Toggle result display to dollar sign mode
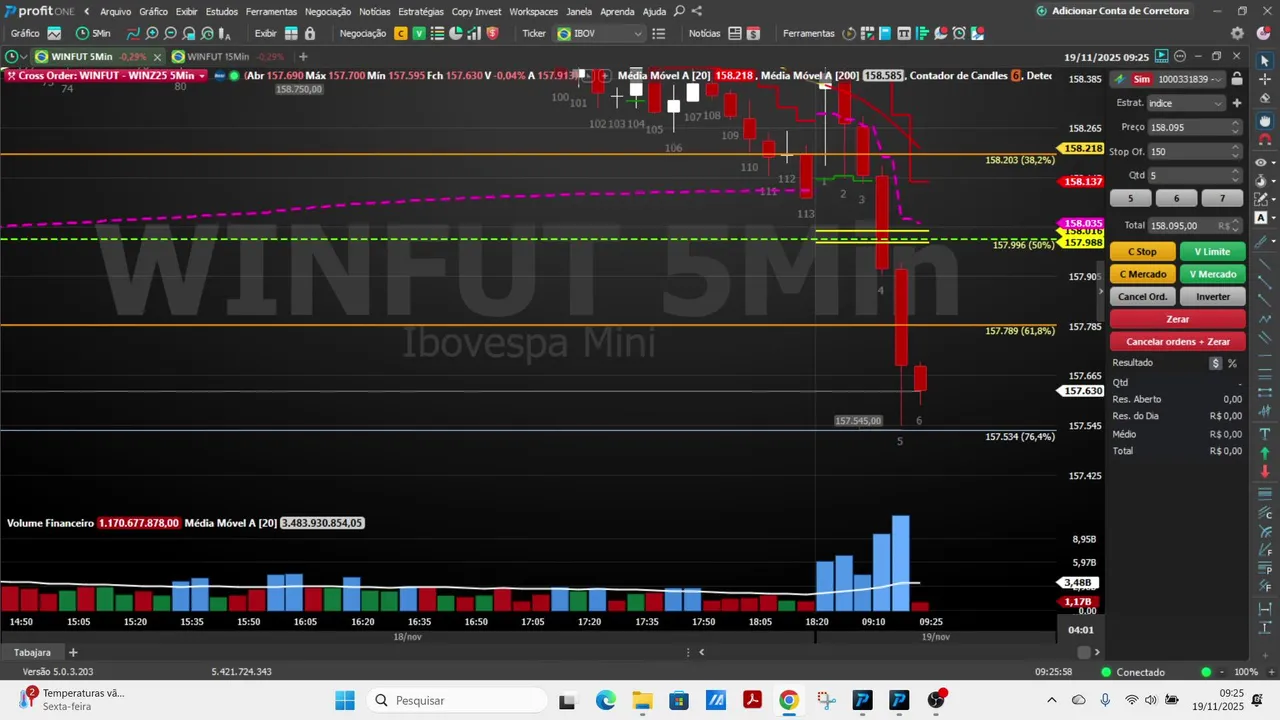 point(1215,363)
